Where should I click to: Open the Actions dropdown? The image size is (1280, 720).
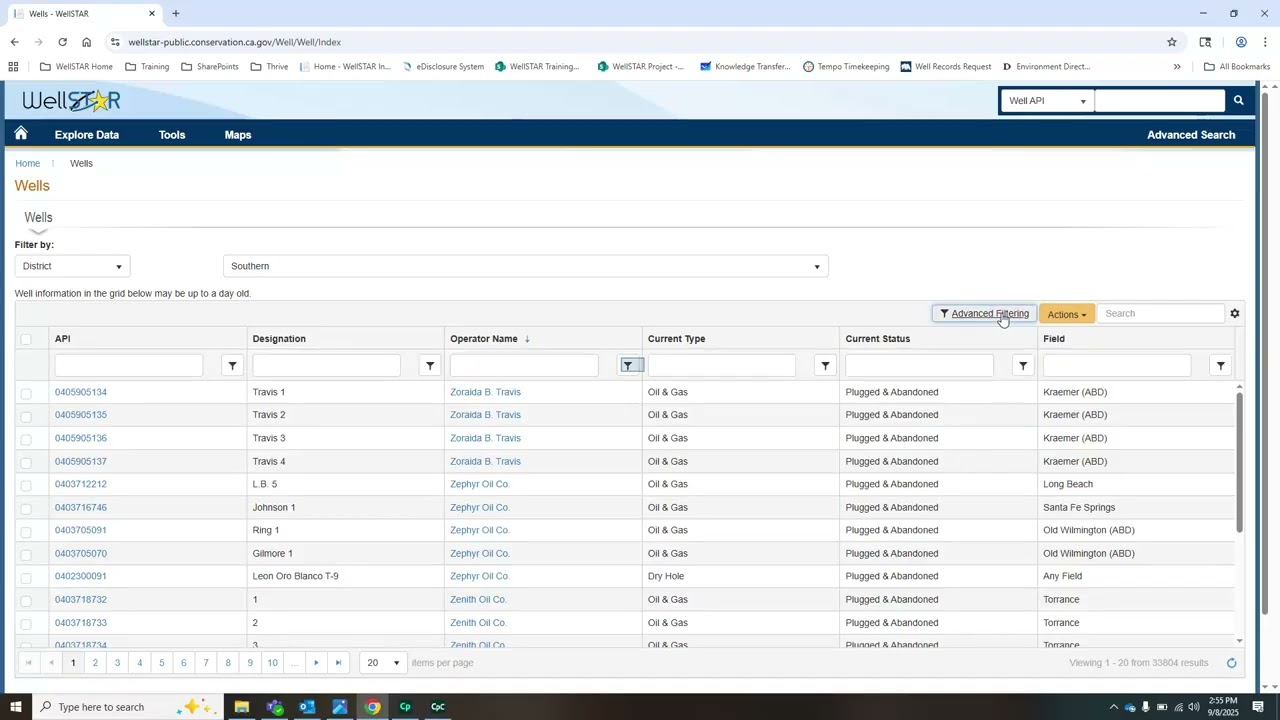click(x=1066, y=314)
